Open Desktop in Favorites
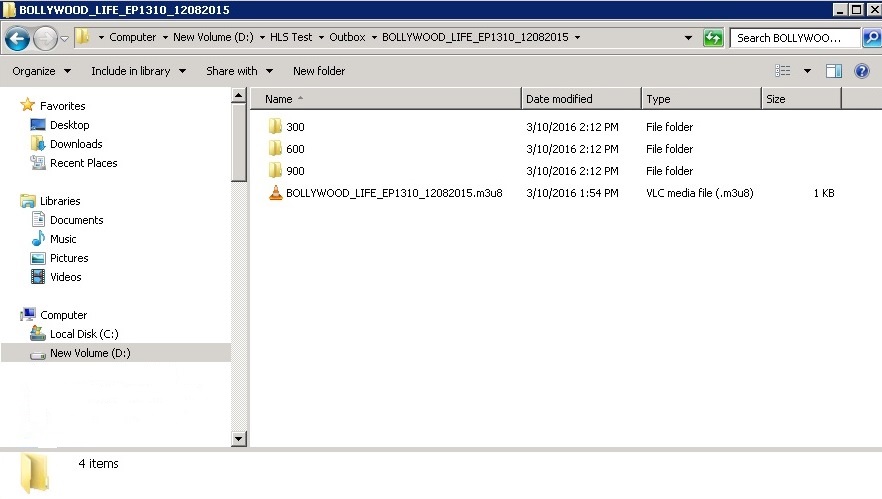Viewport: 882px width, 499px height. pyautogui.click(x=69, y=125)
